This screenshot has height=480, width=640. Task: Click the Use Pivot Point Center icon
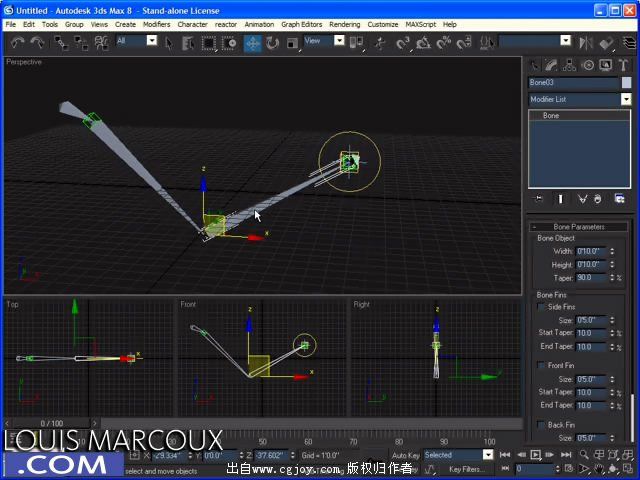tap(356, 43)
